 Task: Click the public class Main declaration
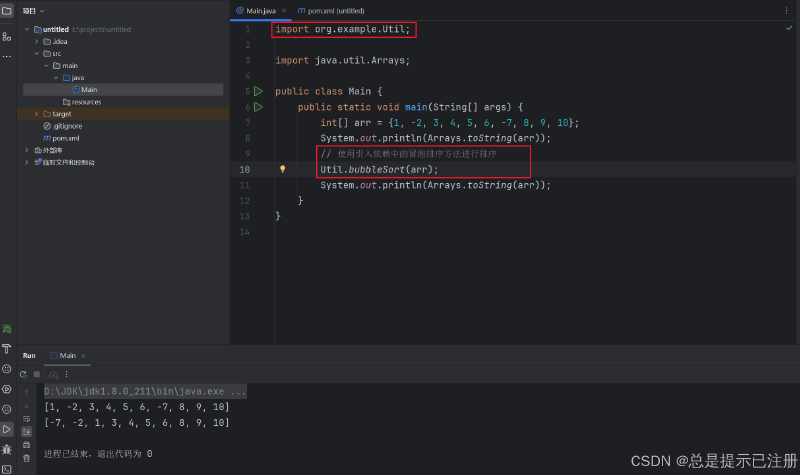point(329,92)
